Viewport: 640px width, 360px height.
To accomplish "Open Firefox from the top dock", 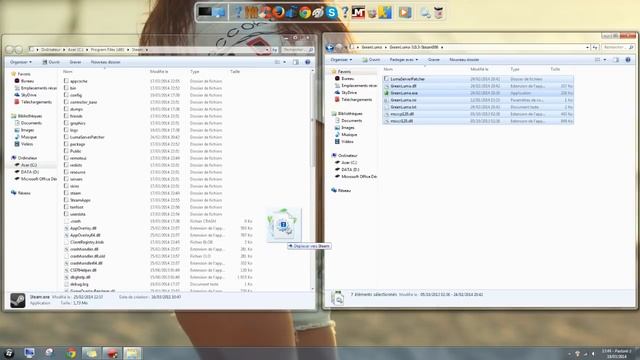I will click(x=278, y=12).
